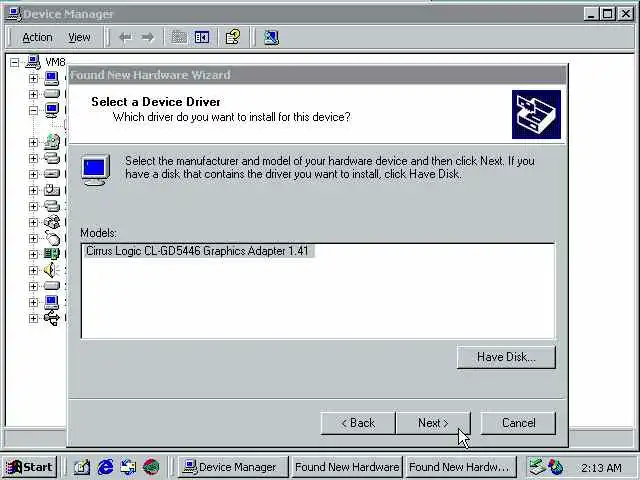Expand the USB controllers node
640x480 pixels.
pos(33,318)
